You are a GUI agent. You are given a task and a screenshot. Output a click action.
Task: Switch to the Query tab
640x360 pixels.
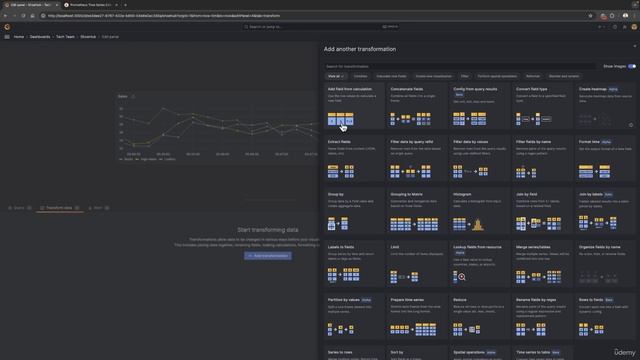pos(19,208)
